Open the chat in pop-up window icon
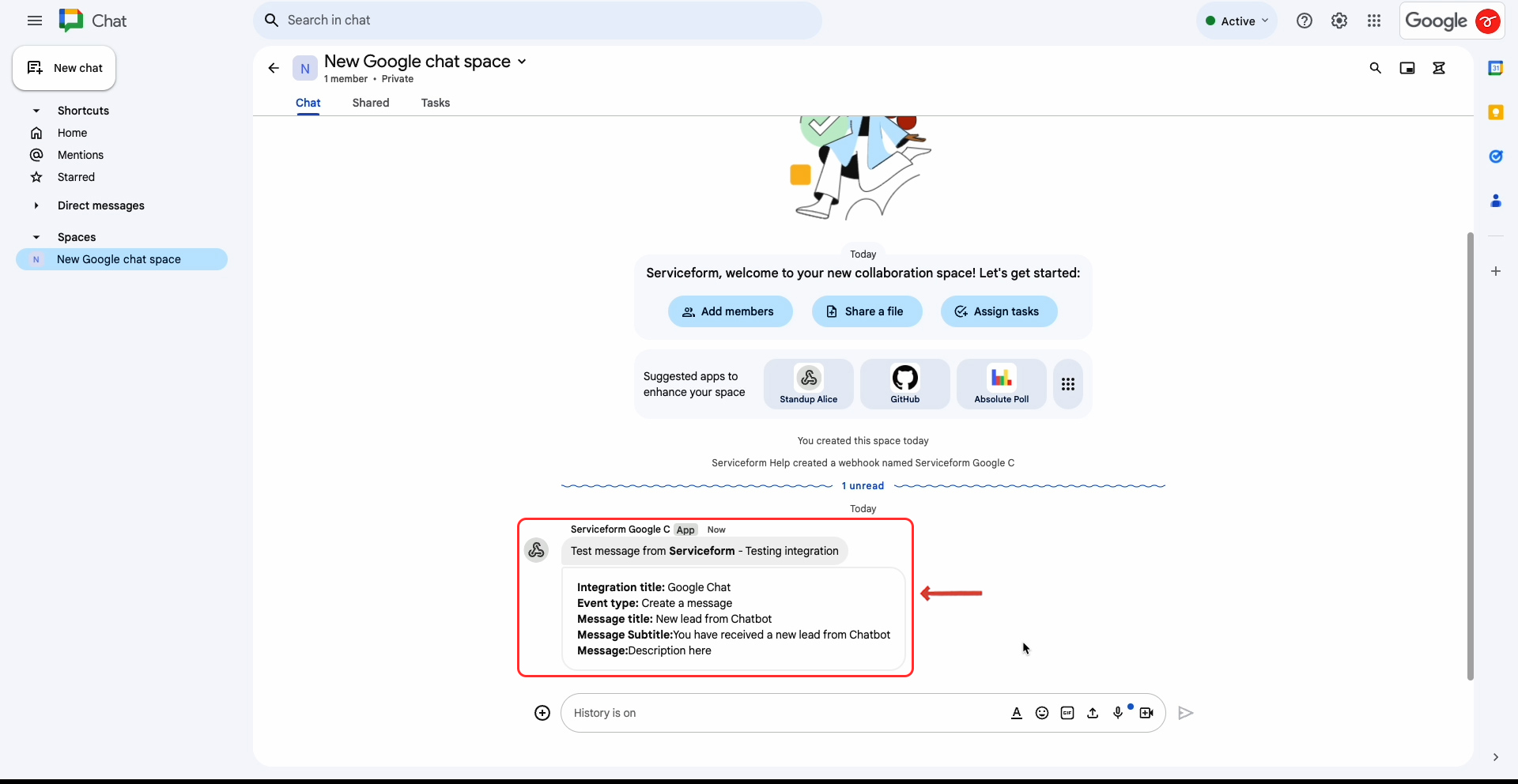 tap(1407, 68)
